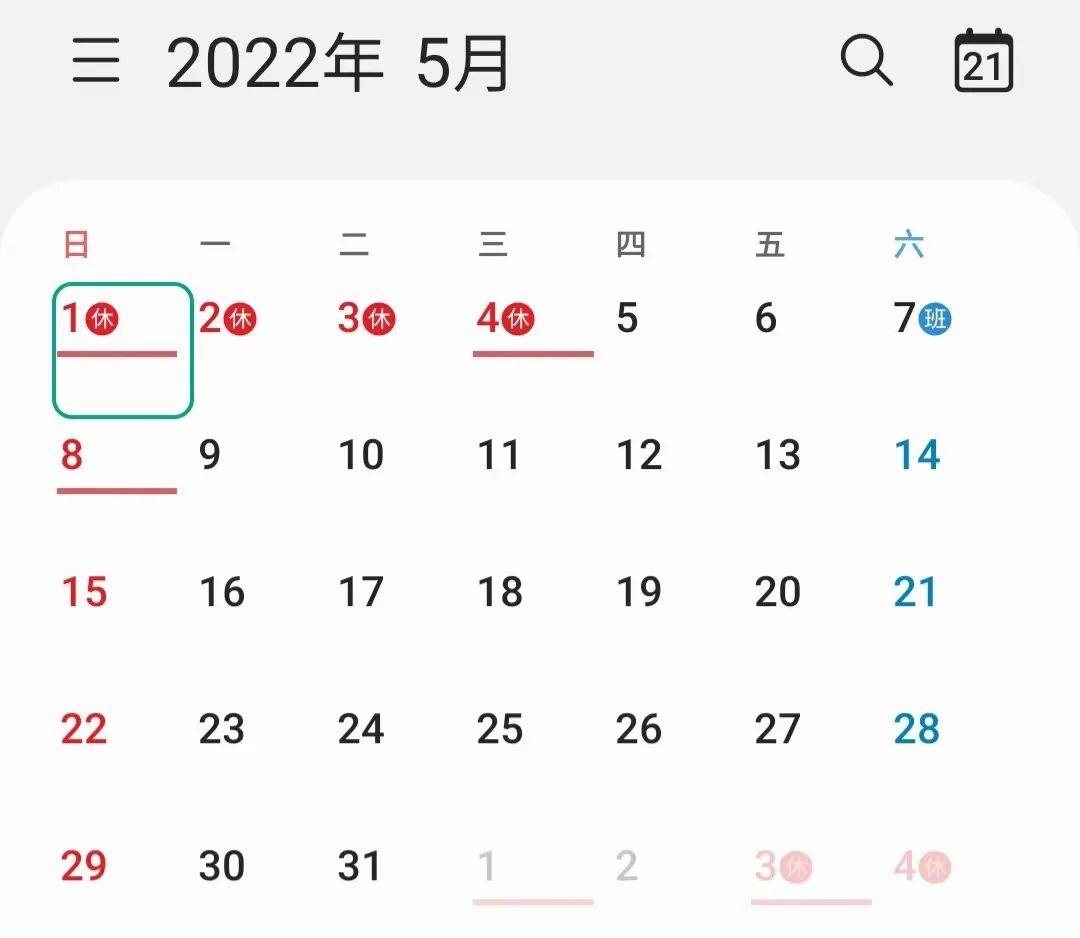
Task: Tap the 休 badge on May 2
Action: [241, 320]
